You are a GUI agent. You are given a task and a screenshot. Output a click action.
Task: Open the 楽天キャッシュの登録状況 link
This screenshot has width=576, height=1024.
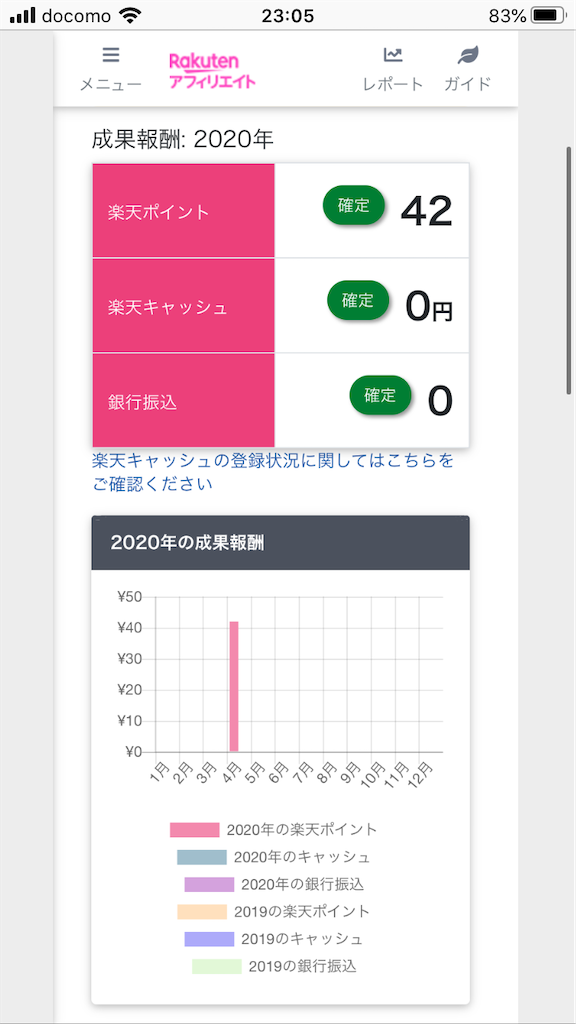(x=273, y=473)
